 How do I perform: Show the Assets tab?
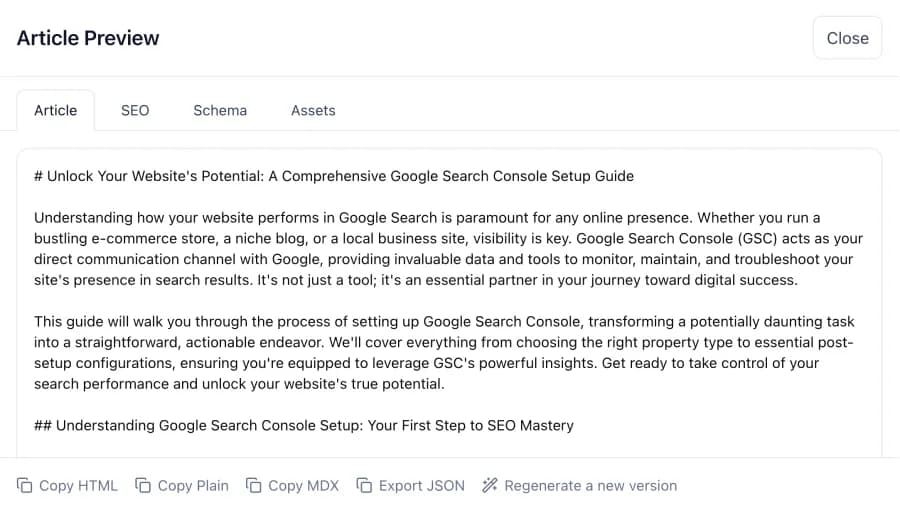(313, 110)
